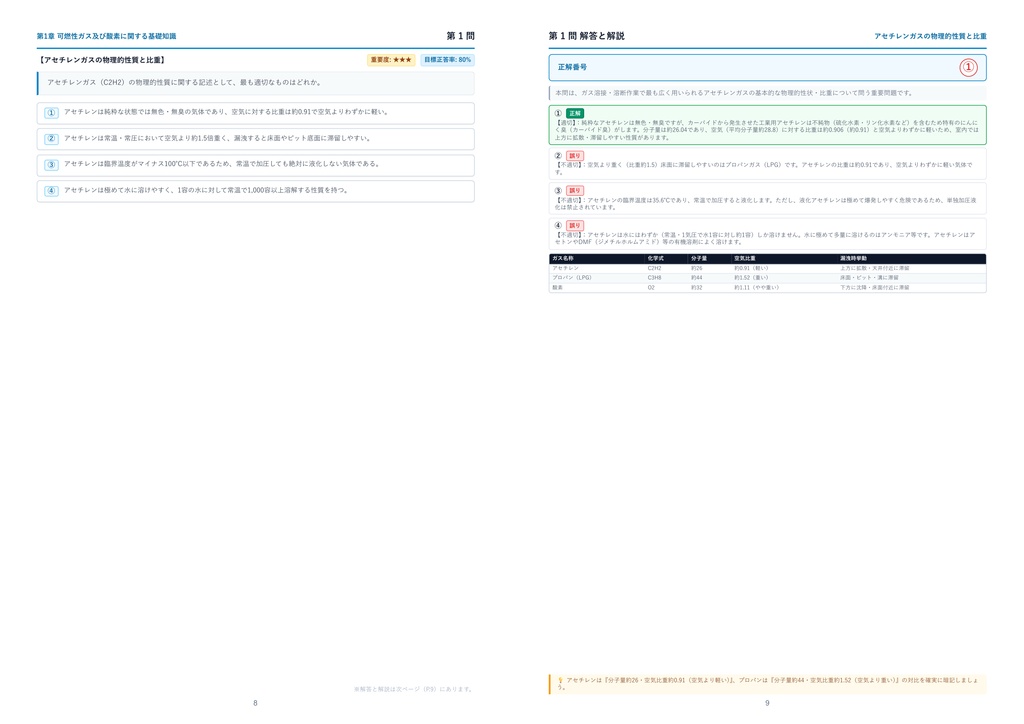
Task: Click the intro sentence beginning 本問は、ガス溶接・溶断作業で
Action: (x=734, y=93)
